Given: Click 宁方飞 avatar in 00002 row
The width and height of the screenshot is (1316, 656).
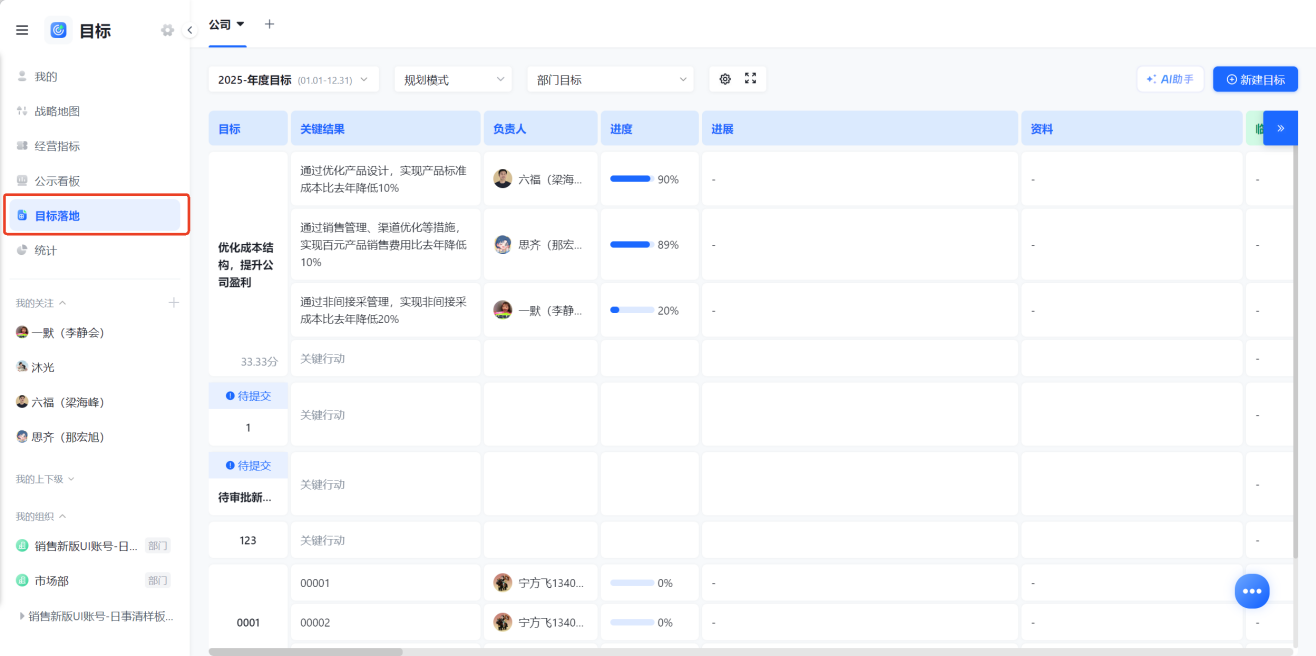Looking at the screenshot, I should coord(503,622).
